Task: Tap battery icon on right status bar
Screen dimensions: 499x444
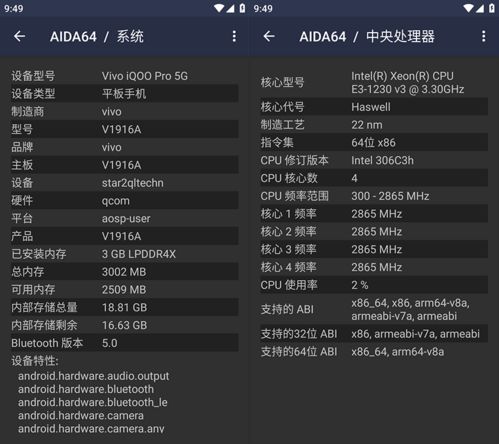Action: coord(492,8)
